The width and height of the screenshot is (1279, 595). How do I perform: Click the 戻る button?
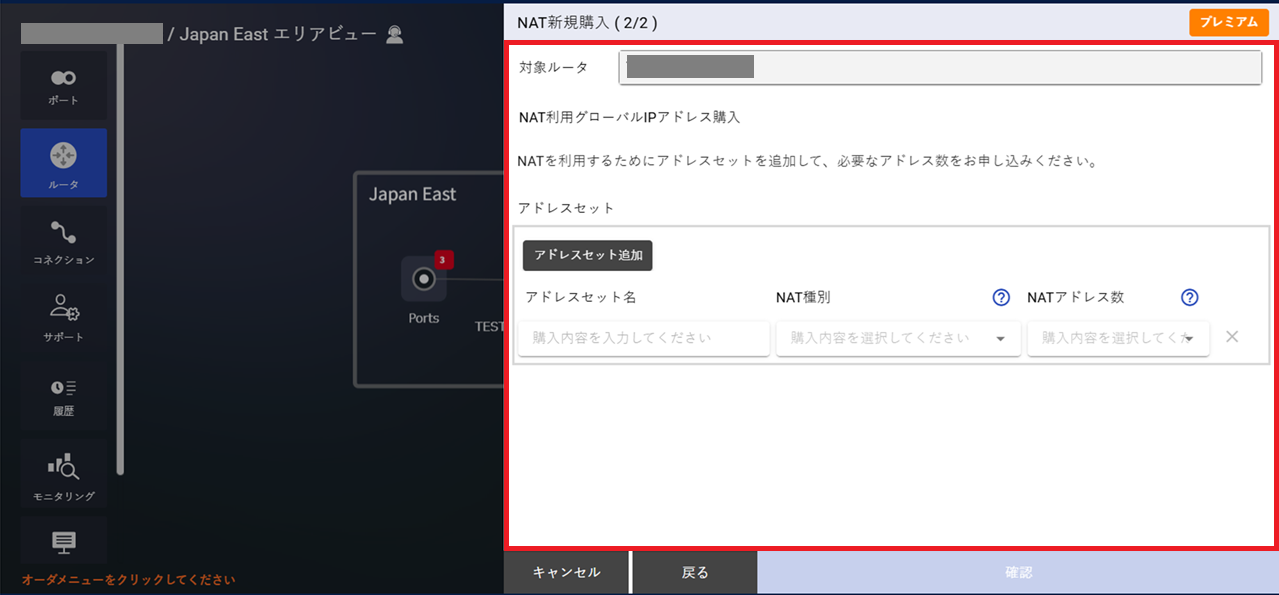tap(695, 572)
